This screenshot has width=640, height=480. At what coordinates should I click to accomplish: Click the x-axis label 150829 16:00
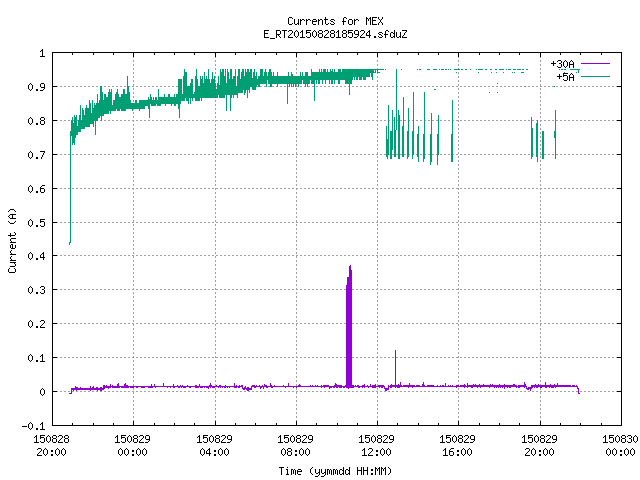tap(458, 446)
